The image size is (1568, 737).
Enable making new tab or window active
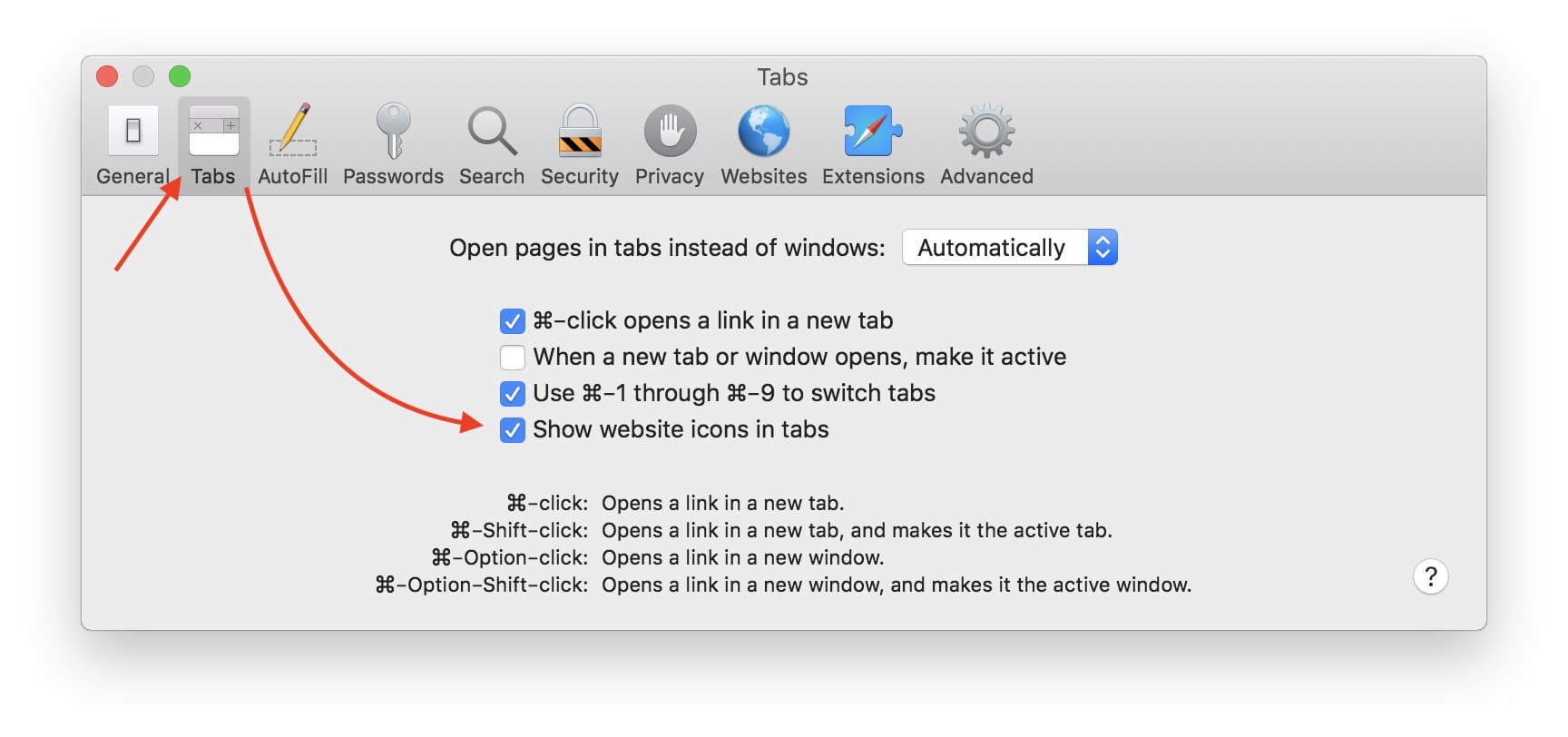point(513,358)
